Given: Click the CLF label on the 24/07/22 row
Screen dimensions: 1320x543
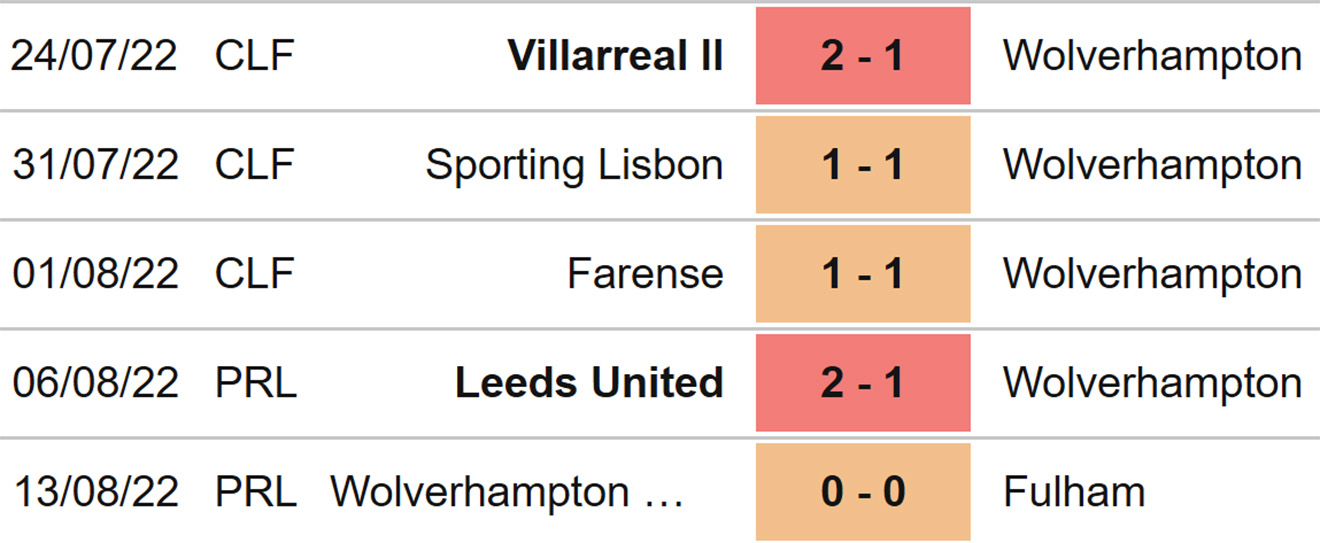Looking at the screenshot, I should (x=254, y=56).
